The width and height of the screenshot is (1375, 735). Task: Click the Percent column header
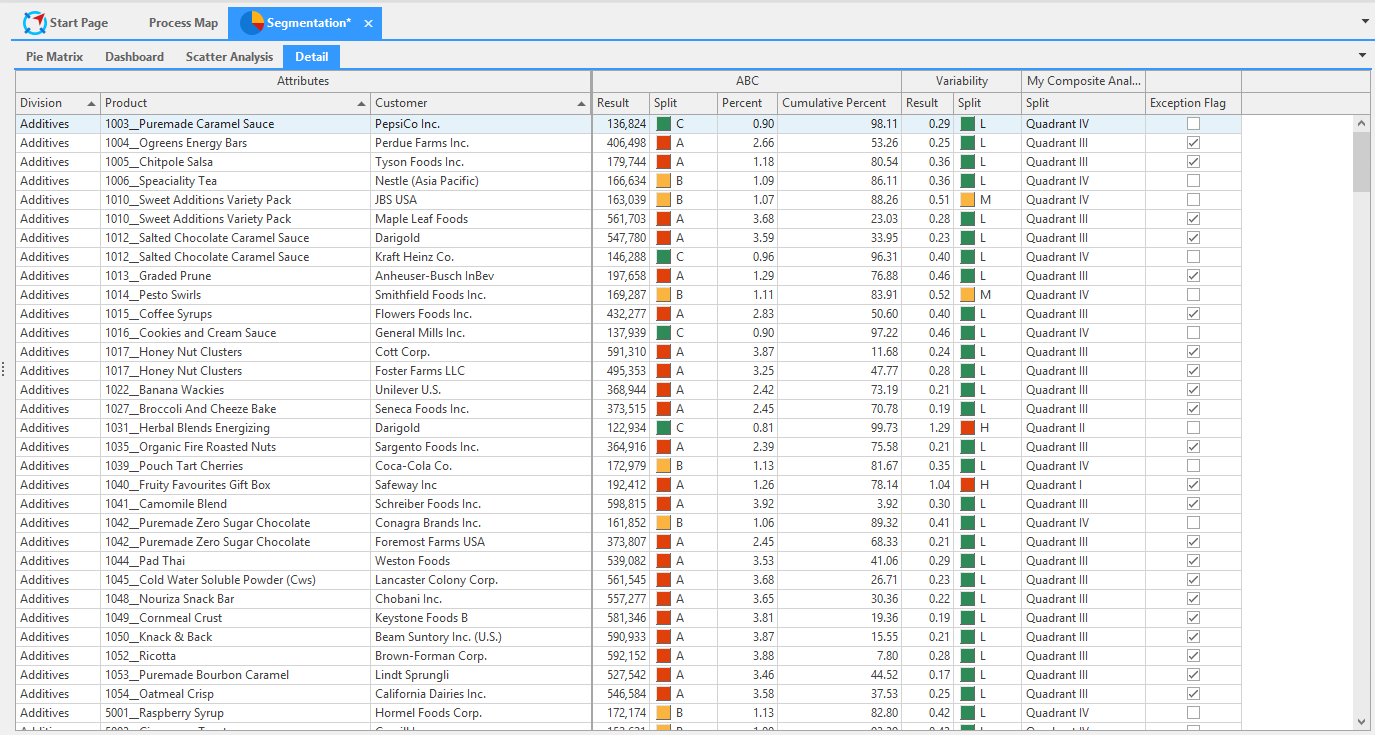pyautogui.click(x=747, y=103)
